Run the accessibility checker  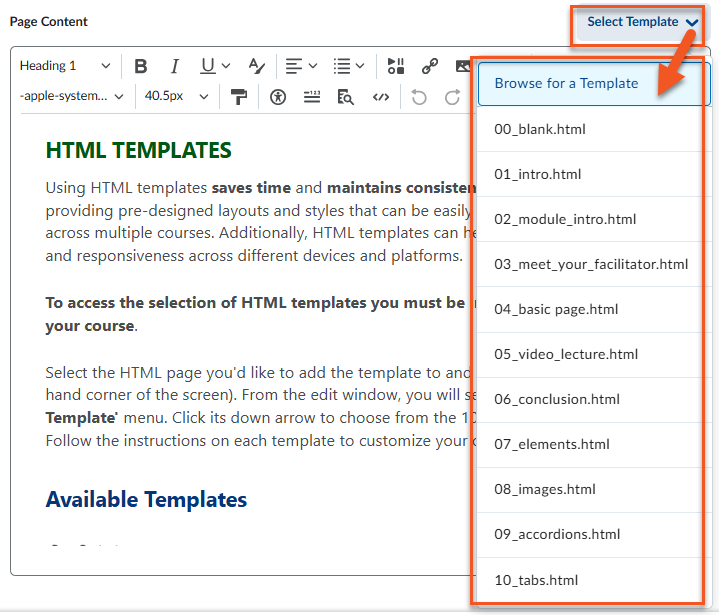(278, 97)
